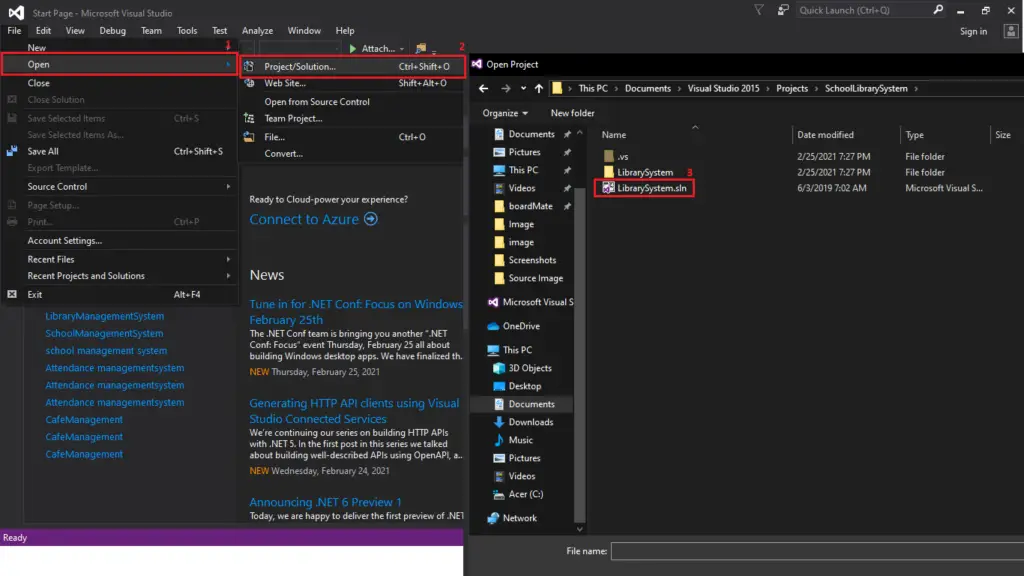Select the Project/Solution open icon
This screenshot has height=576, width=1024.
pyautogui.click(x=247, y=65)
